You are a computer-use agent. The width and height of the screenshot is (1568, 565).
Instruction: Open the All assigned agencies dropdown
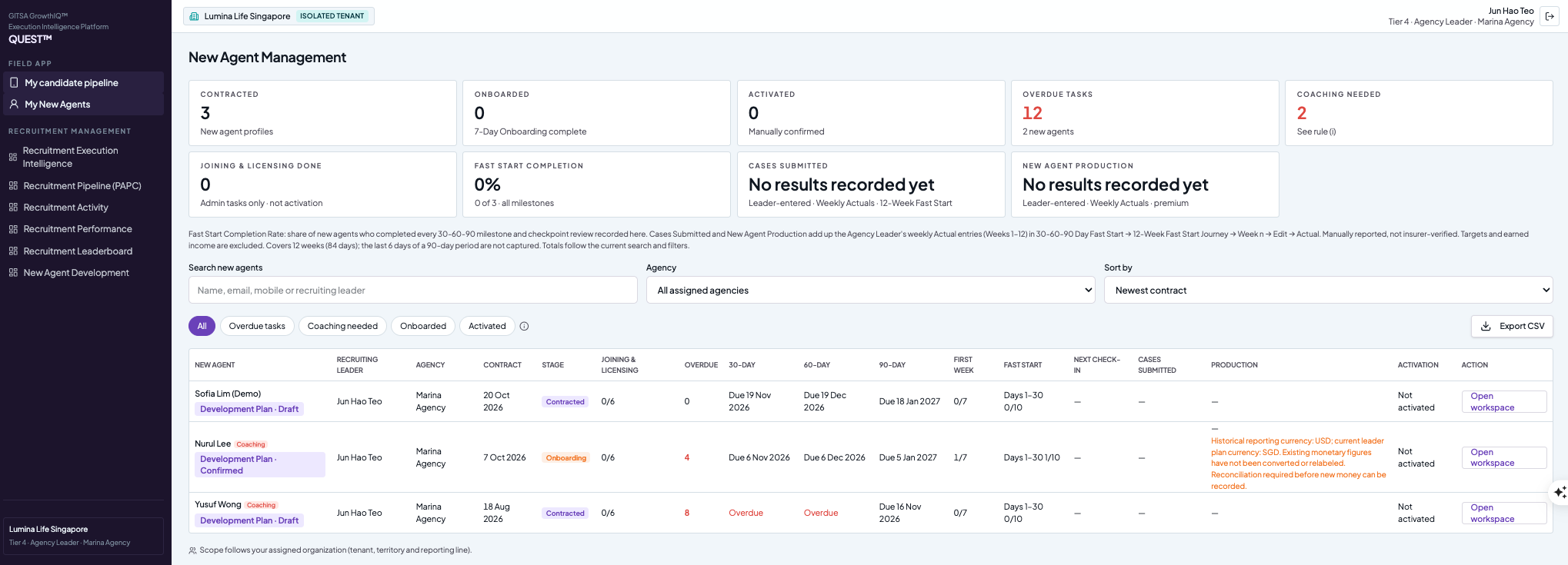[x=870, y=290]
